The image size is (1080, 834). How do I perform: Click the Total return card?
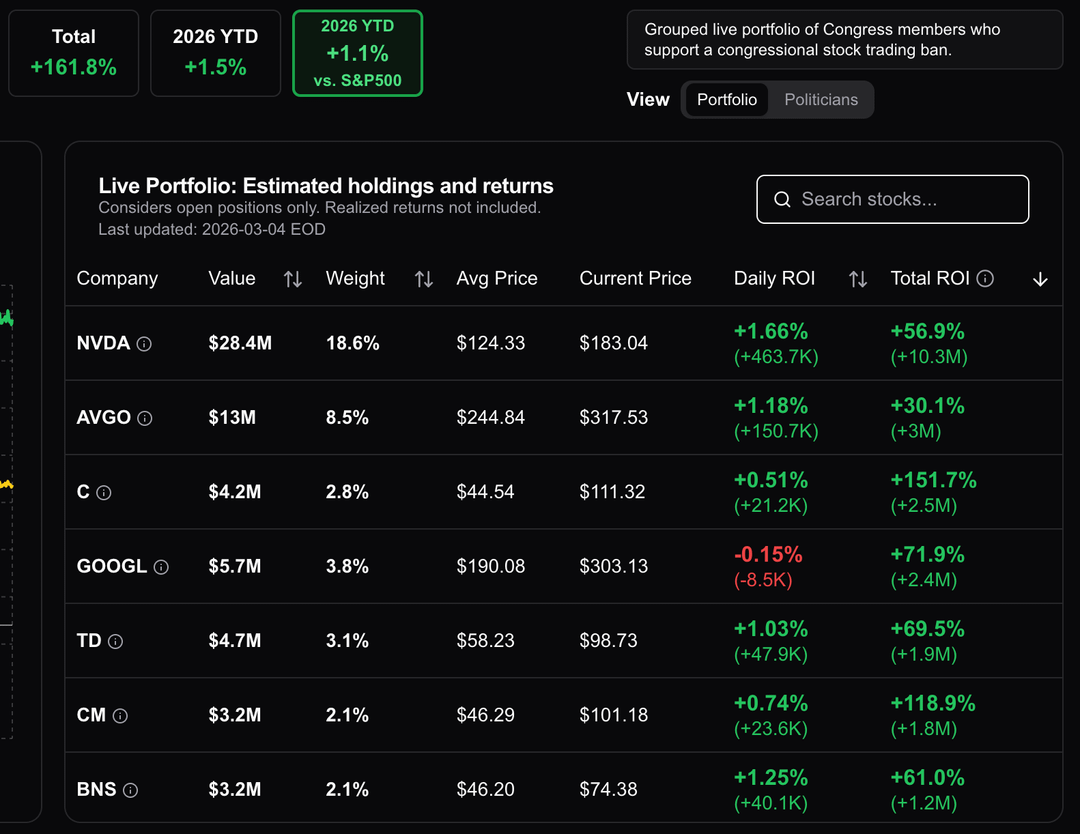73,54
